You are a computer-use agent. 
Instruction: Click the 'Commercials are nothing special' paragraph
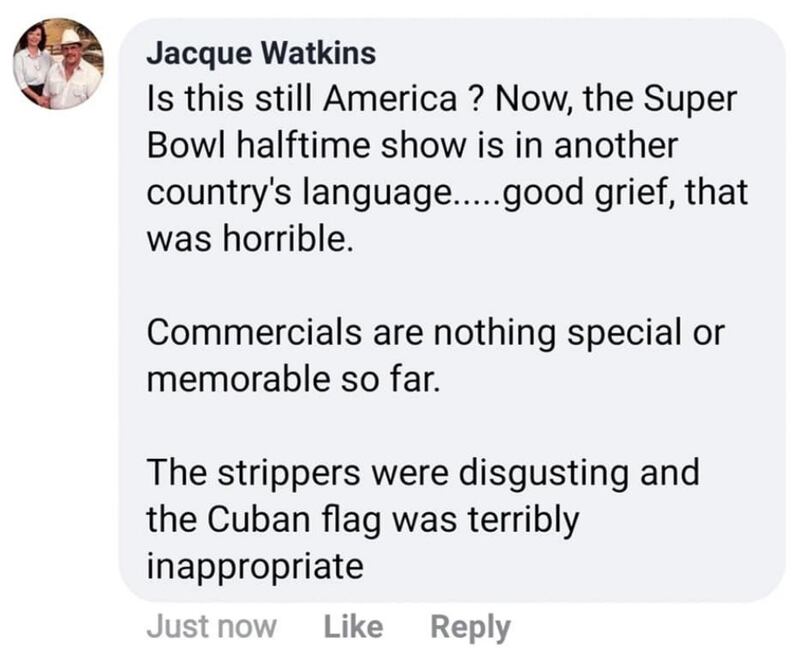pyautogui.click(x=436, y=355)
